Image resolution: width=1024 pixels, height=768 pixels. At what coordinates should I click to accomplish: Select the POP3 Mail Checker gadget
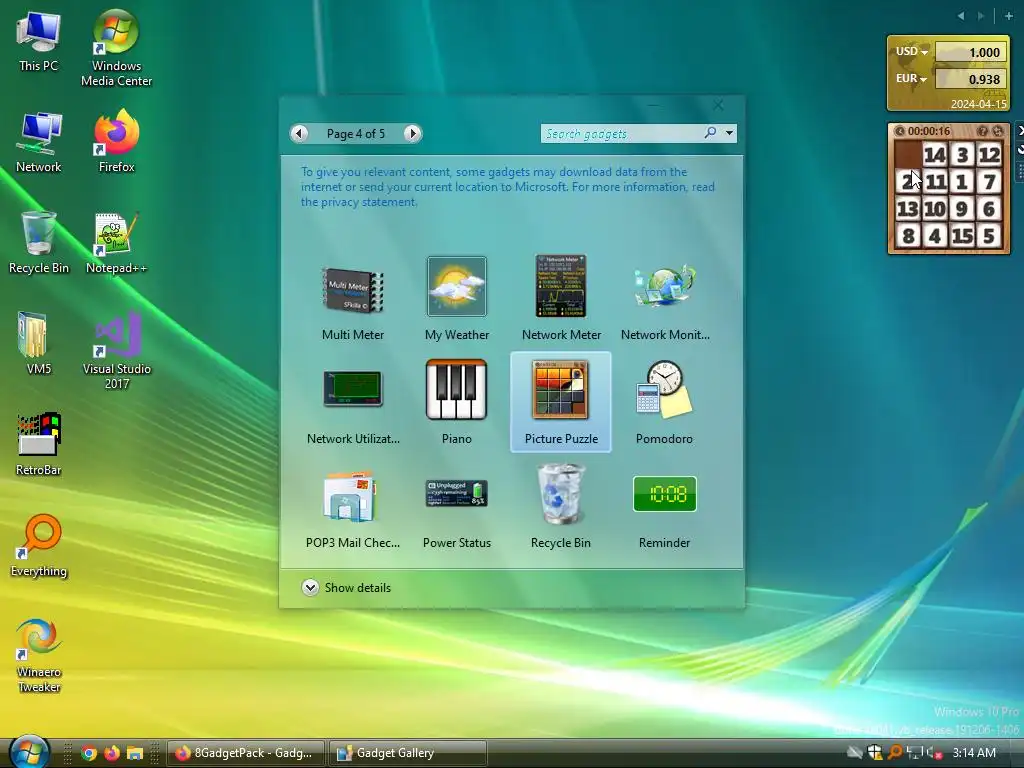pyautogui.click(x=353, y=506)
